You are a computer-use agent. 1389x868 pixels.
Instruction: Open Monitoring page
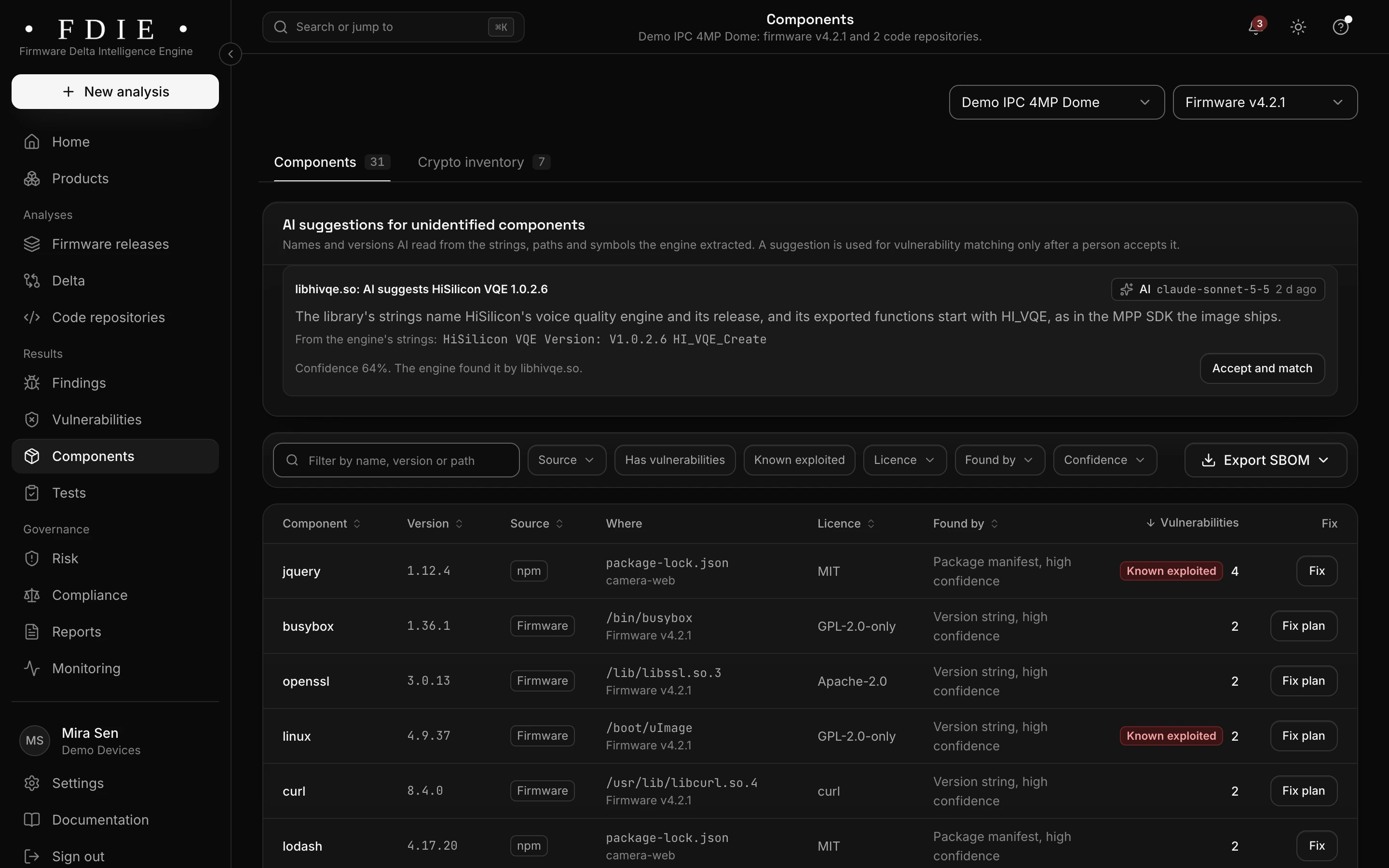pos(115,669)
